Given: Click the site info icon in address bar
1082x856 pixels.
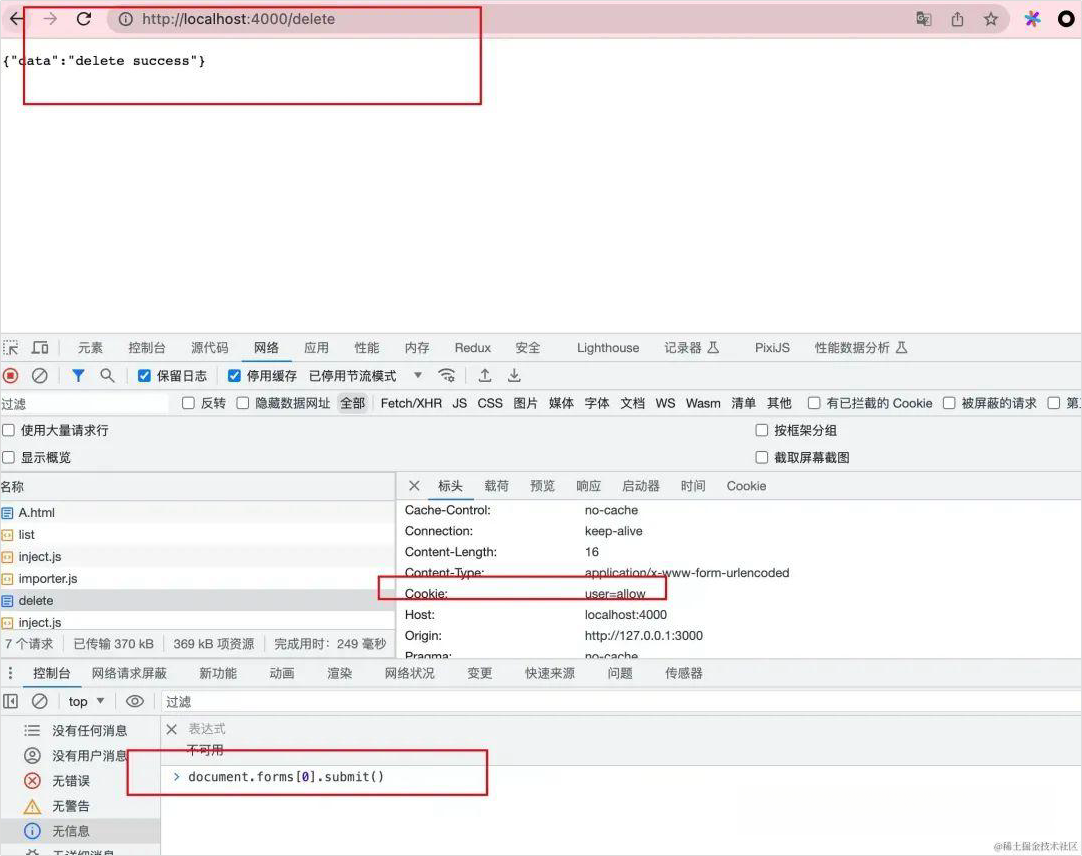Looking at the screenshot, I should (x=126, y=19).
